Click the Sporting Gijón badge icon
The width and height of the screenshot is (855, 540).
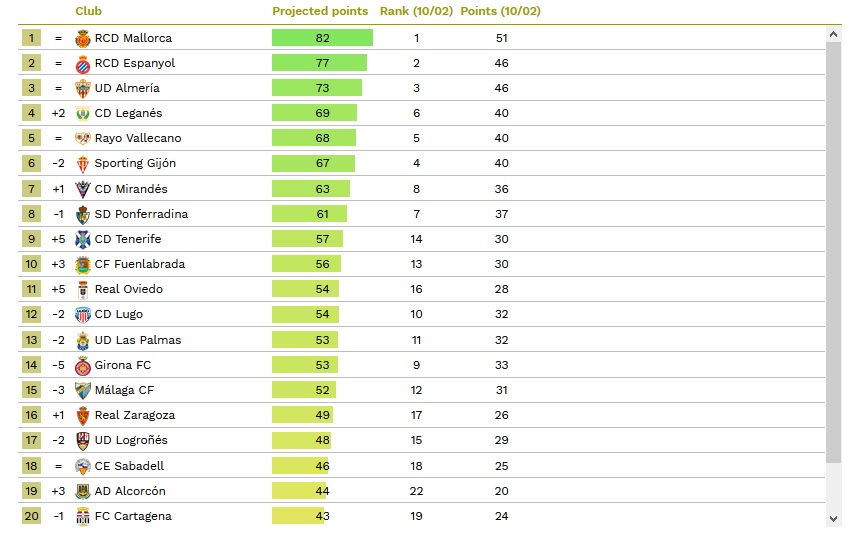83,163
